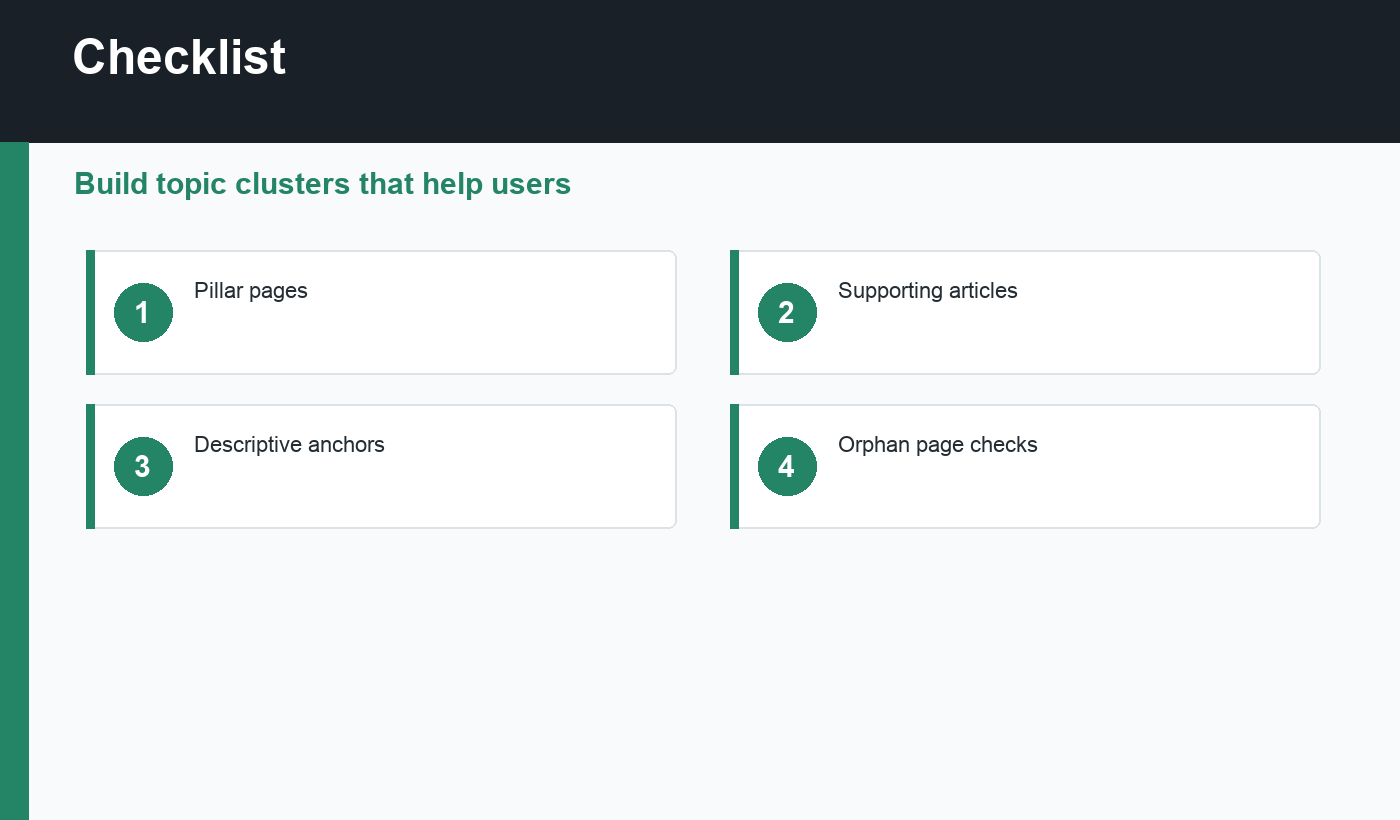
Task: Click the 'Checklist' header title
Action: tap(179, 57)
